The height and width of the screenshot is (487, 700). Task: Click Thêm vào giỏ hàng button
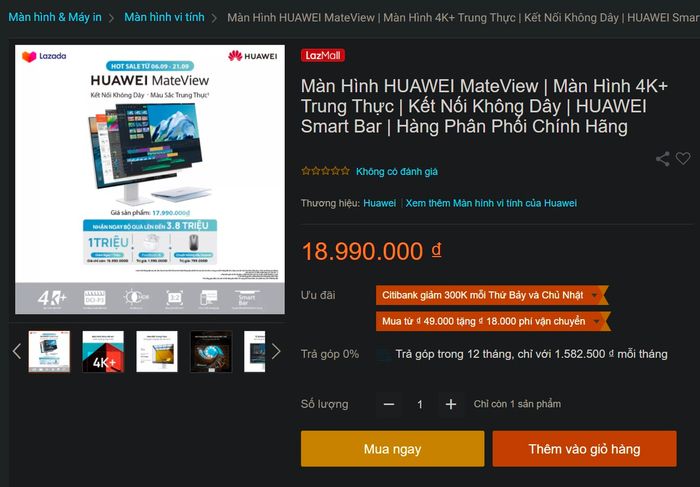[x=584, y=449]
